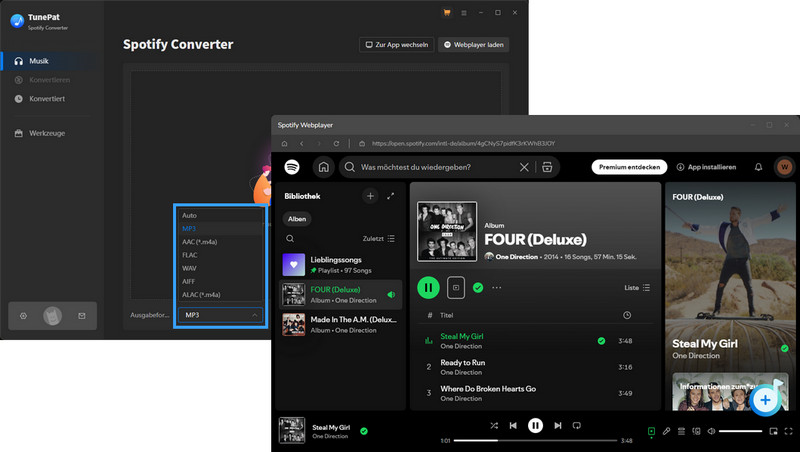Viewport: 800px width, 452px height.
Task: Select Auto in output format list
Action: (220, 215)
